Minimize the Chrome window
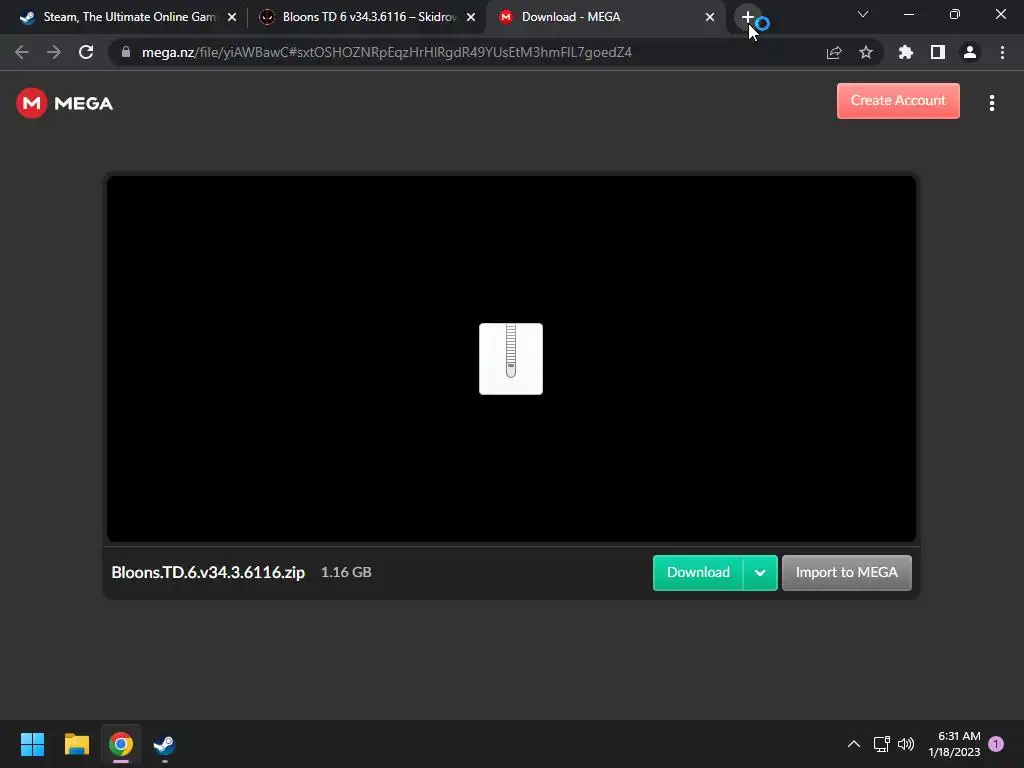Viewport: 1024px width, 768px height. tap(908, 14)
